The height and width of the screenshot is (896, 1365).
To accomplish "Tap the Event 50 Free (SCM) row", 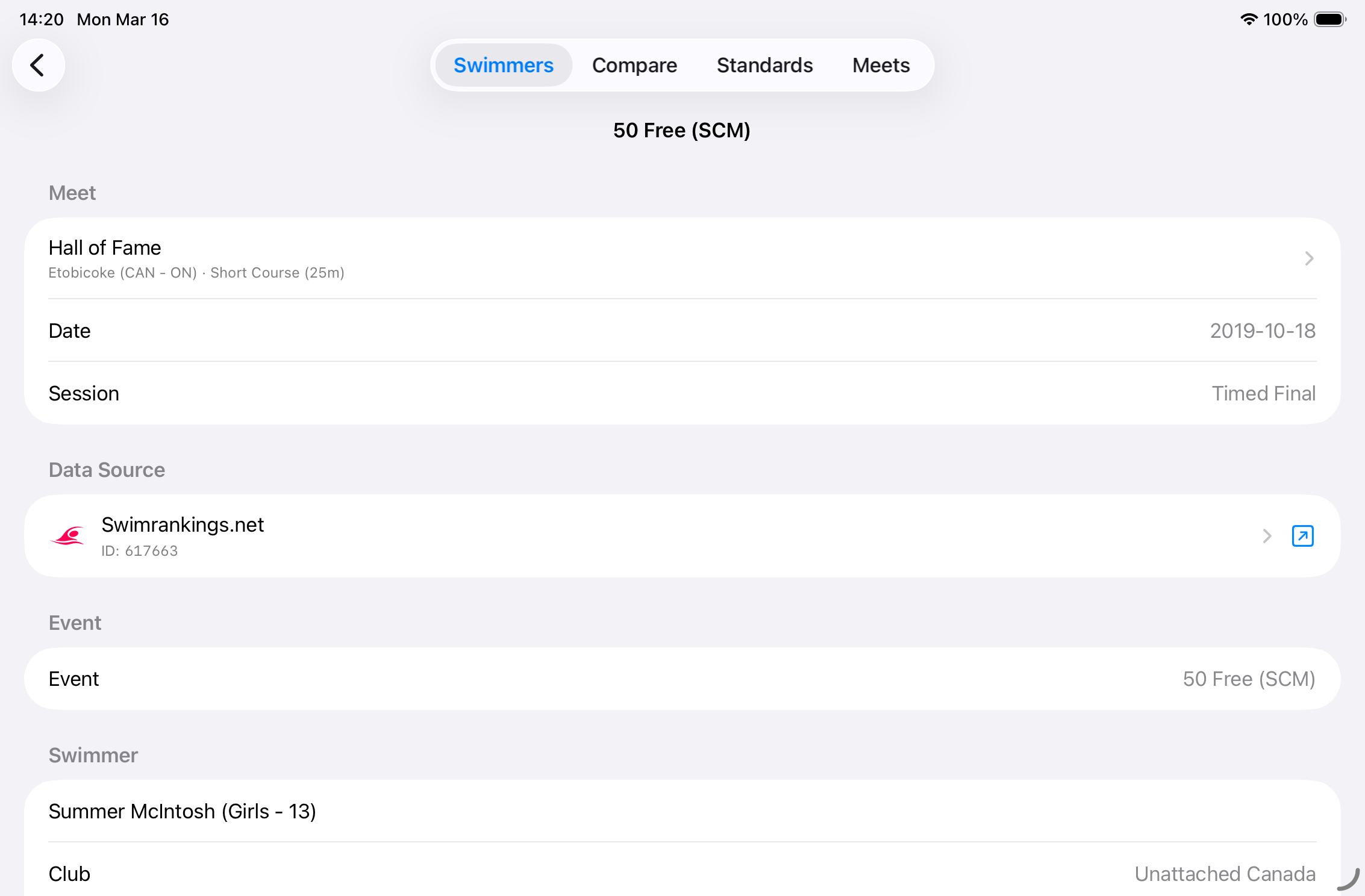I will (x=682, y=679).
